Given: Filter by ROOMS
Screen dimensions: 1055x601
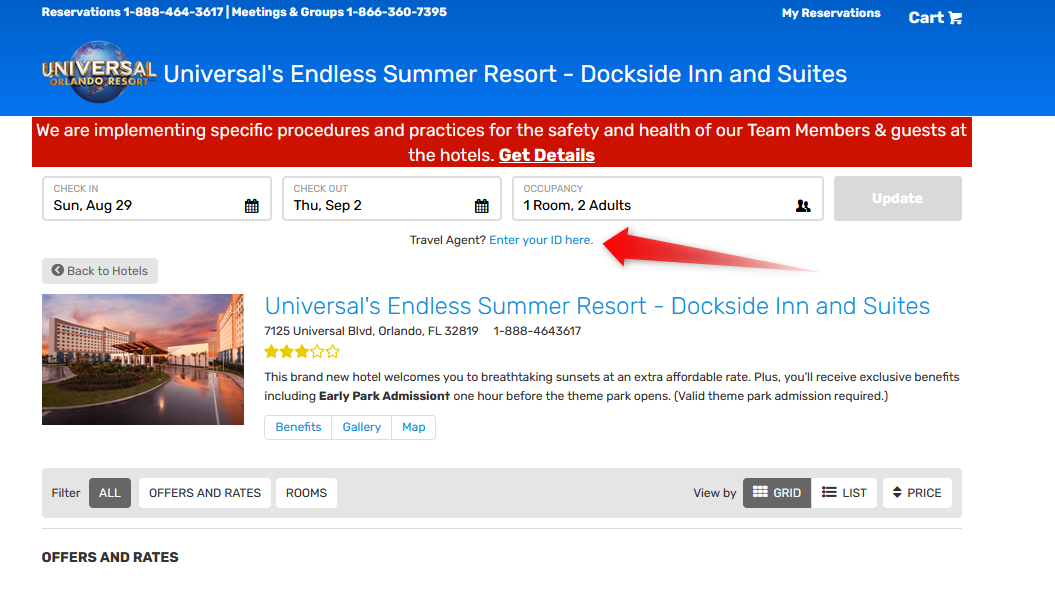Looking at the screenshot, I should [306, 493].
